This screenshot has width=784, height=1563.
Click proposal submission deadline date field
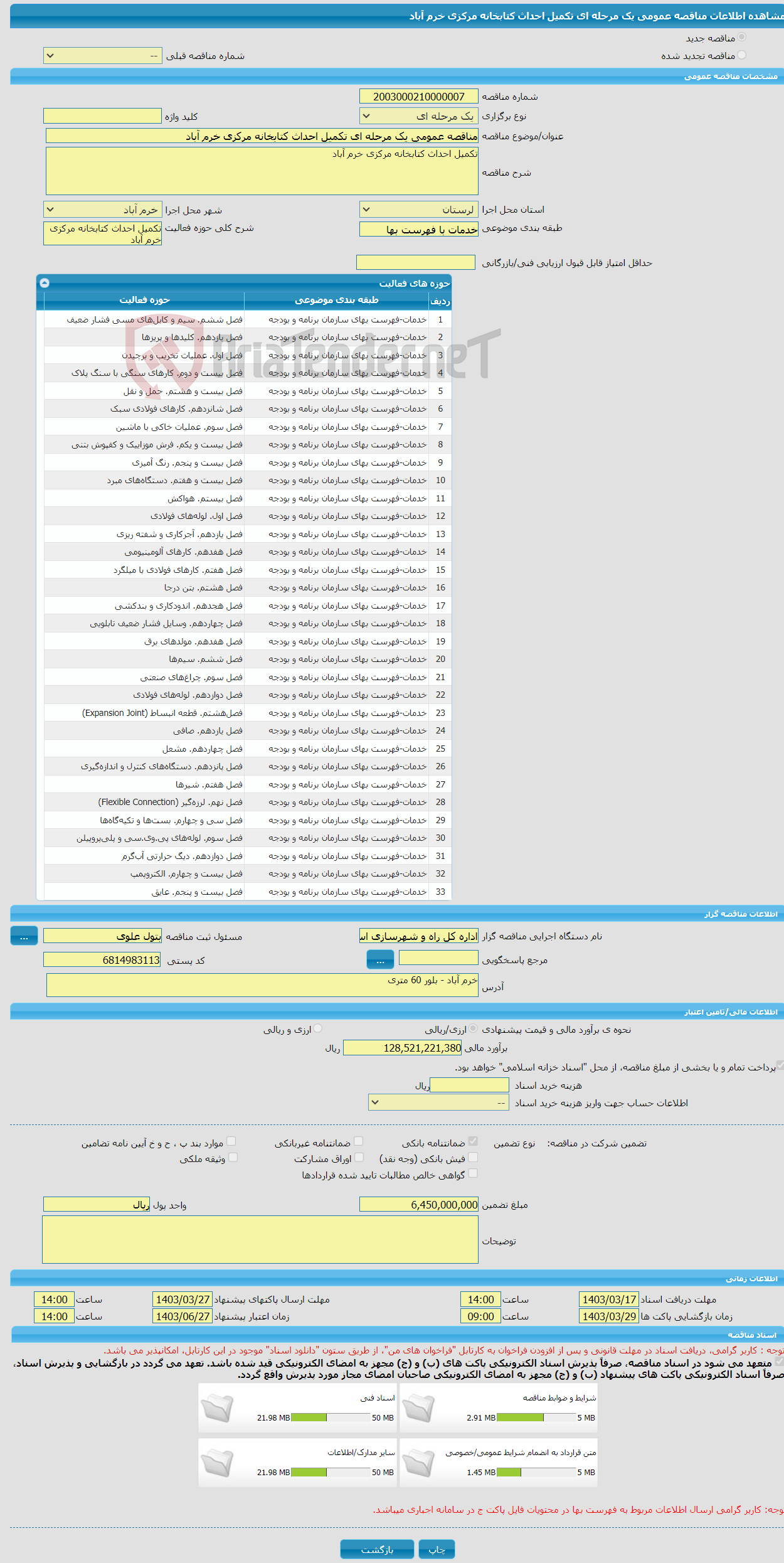(183, 1299)
